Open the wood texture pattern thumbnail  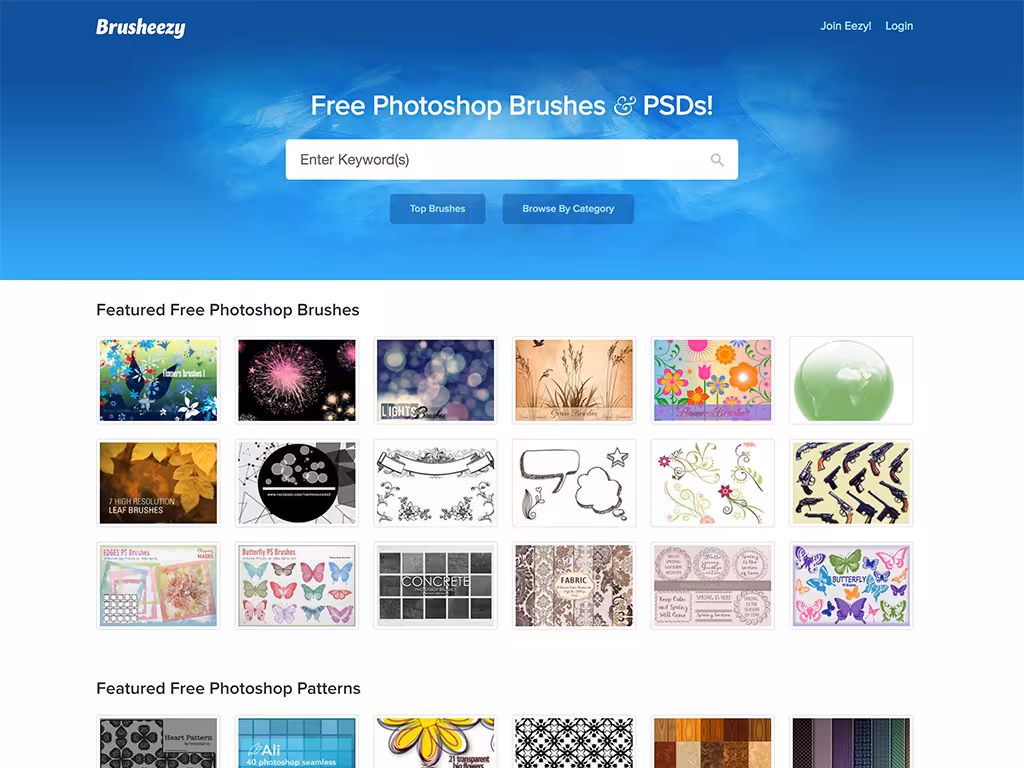[712, 742]
